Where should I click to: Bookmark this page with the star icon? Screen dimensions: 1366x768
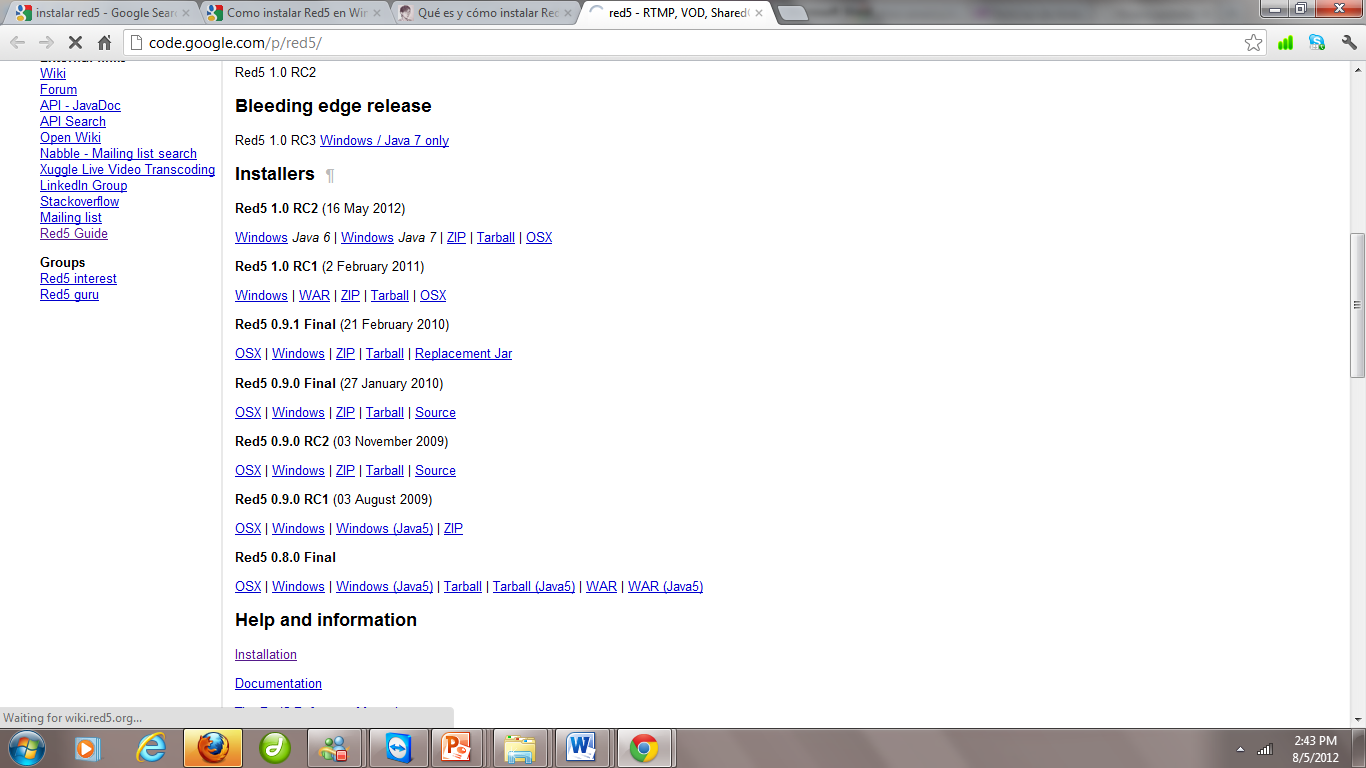click(x=1253, y=43)
